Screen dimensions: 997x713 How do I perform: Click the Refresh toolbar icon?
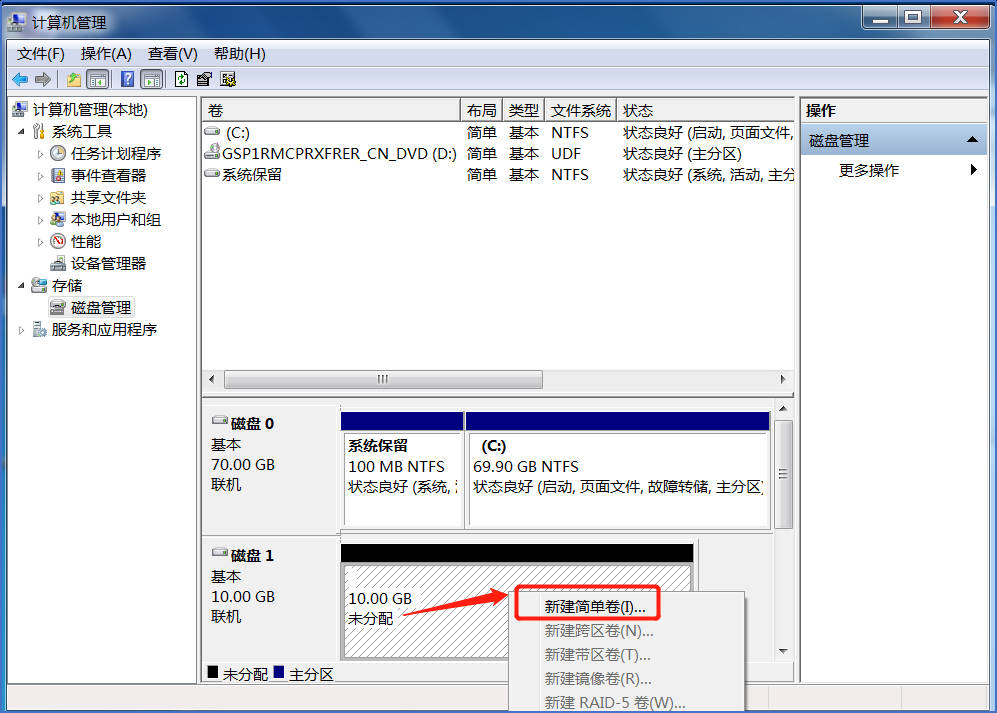[x=181, y=80]
